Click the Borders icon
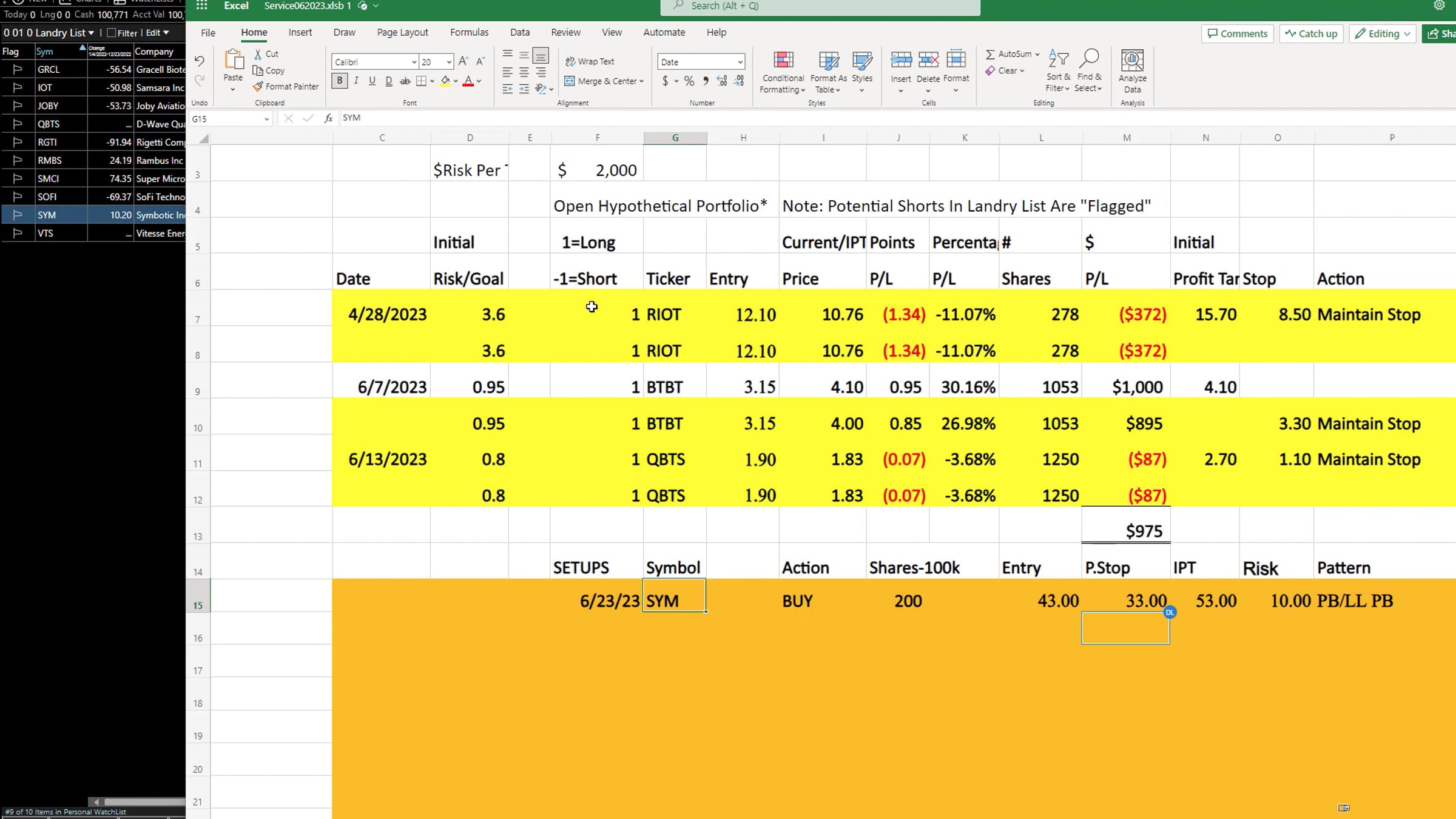 [421, 81]
